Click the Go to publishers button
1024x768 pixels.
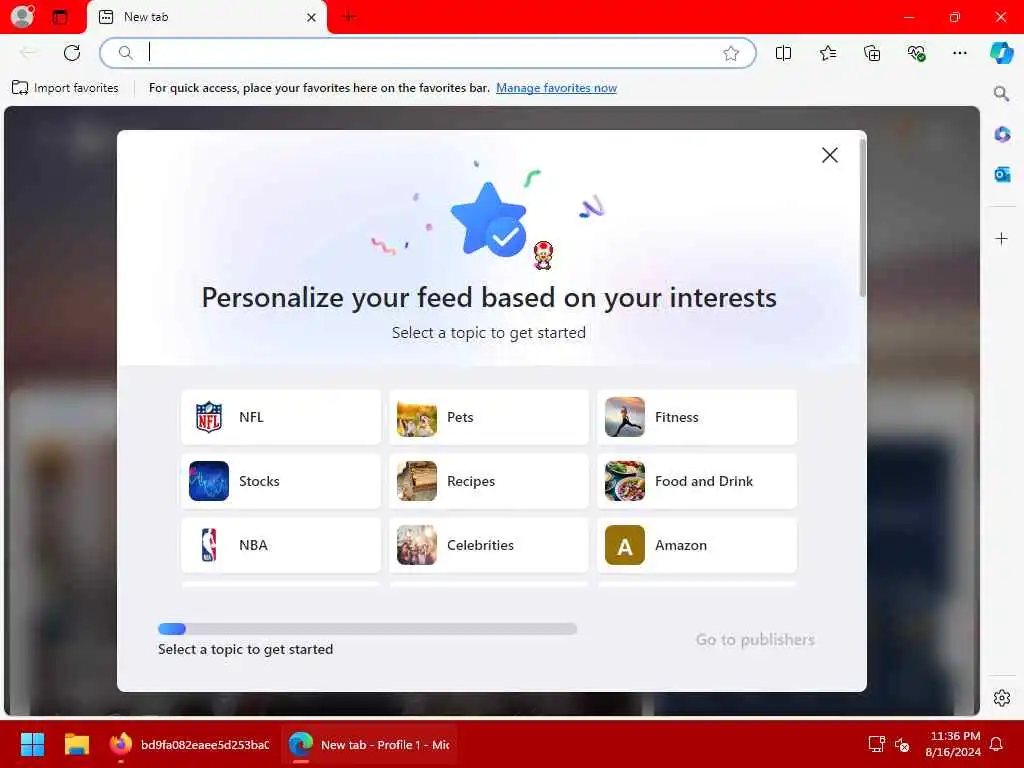[x=755, y=639]
